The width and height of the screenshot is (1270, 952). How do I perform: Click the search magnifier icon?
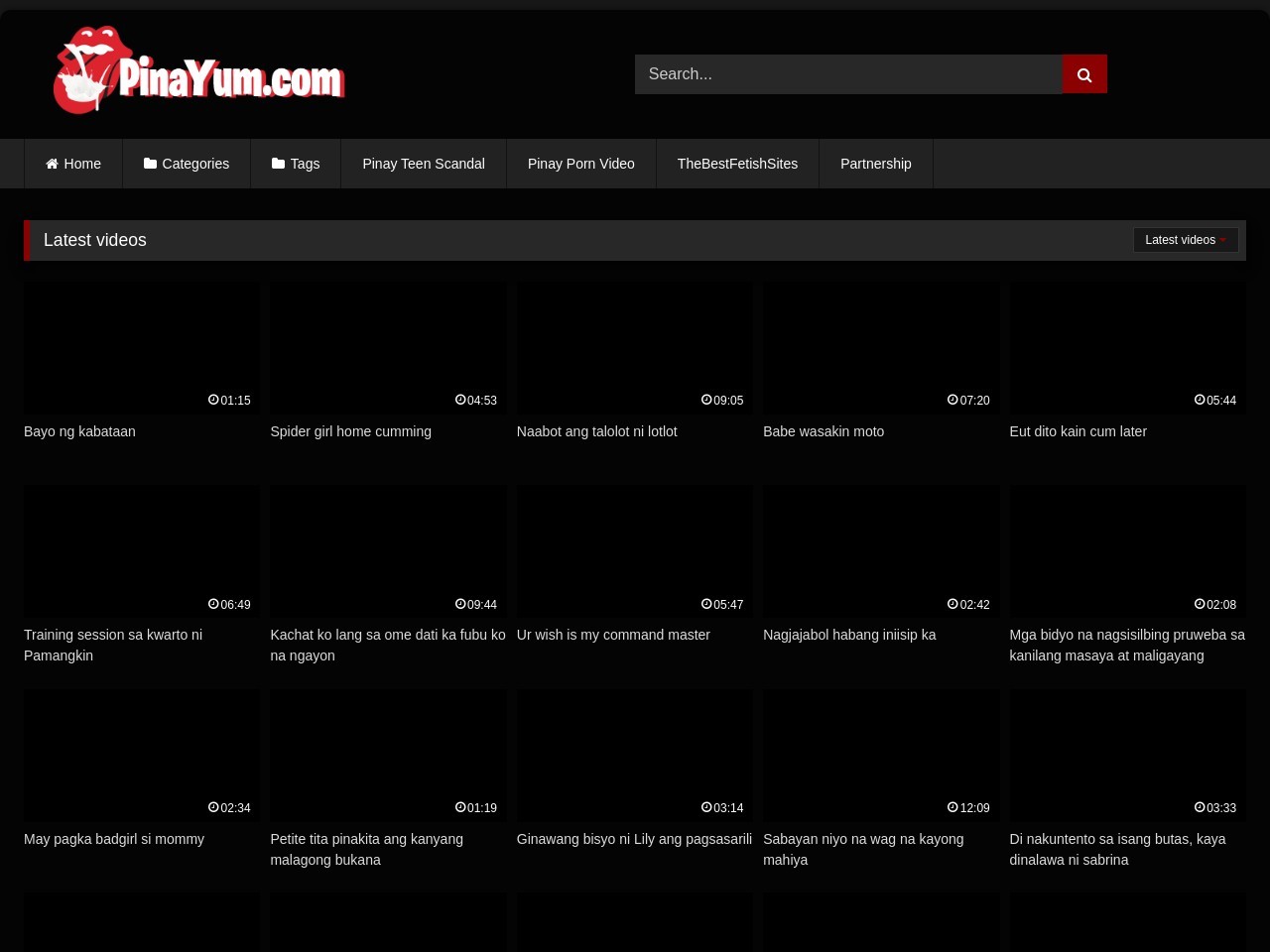[1083, 73]
